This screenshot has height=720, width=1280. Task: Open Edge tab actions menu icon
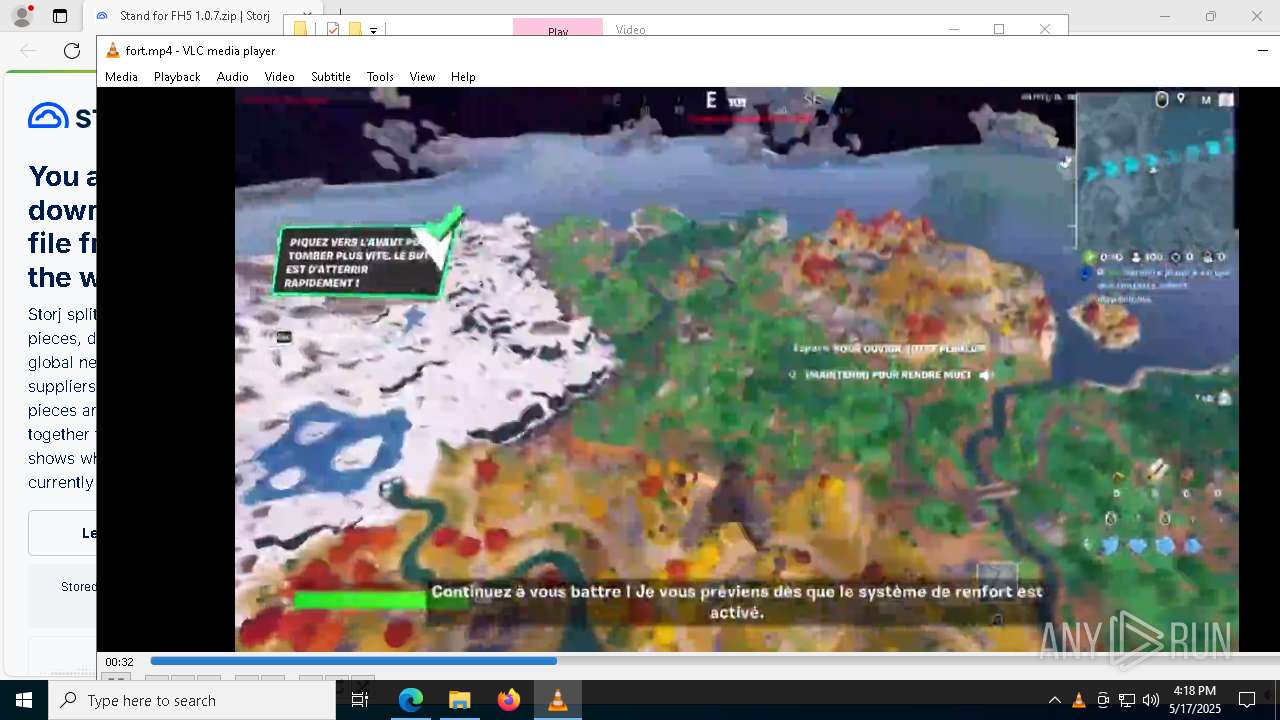pos(60,16)
